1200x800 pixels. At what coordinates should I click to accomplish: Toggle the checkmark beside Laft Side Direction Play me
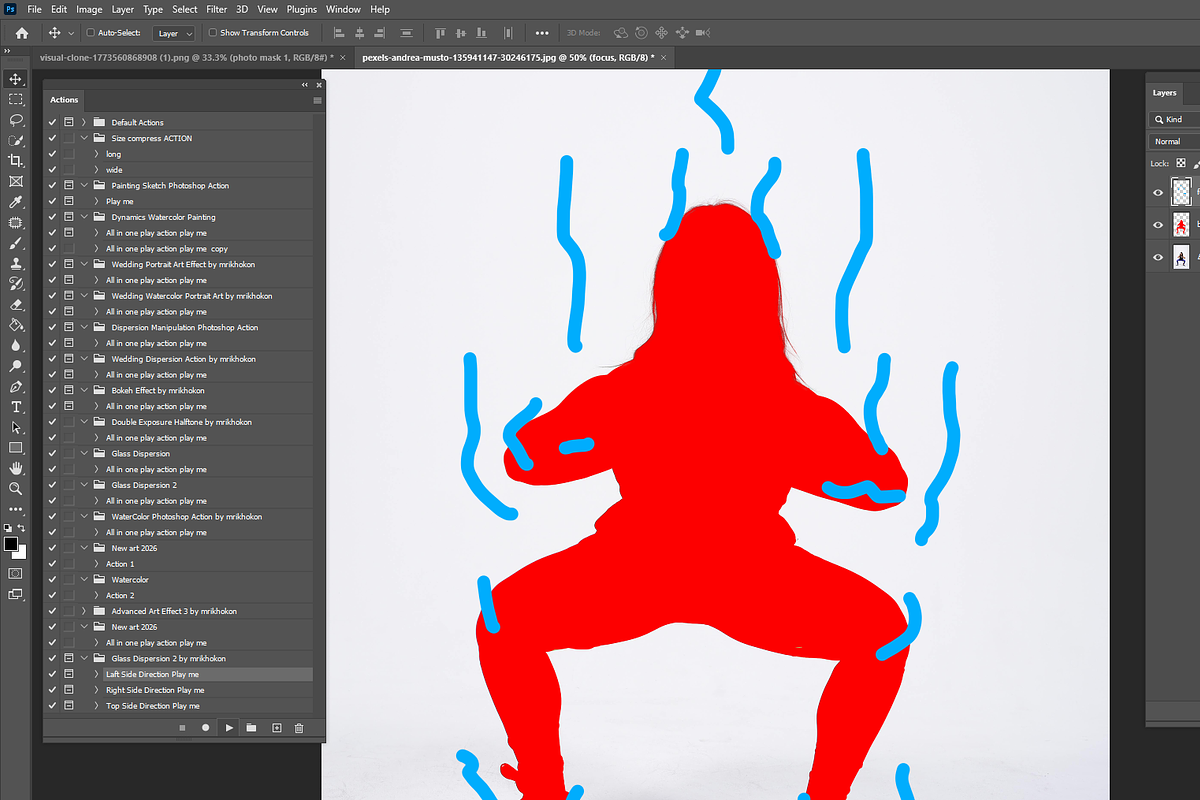(52, 674)
